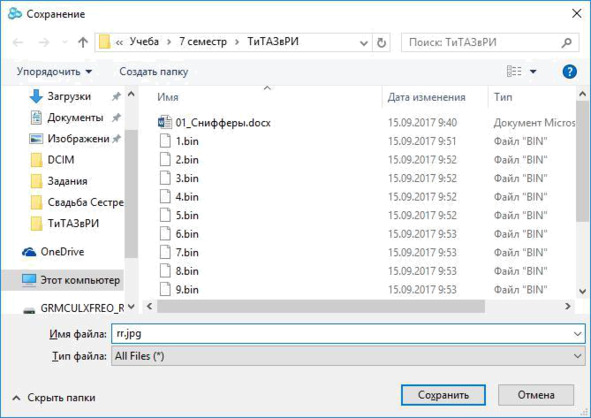Expand the Имя файла dropdown arrow
This screenshot has width=591, height=418.
pyautogui.click(x=577, y=334)
